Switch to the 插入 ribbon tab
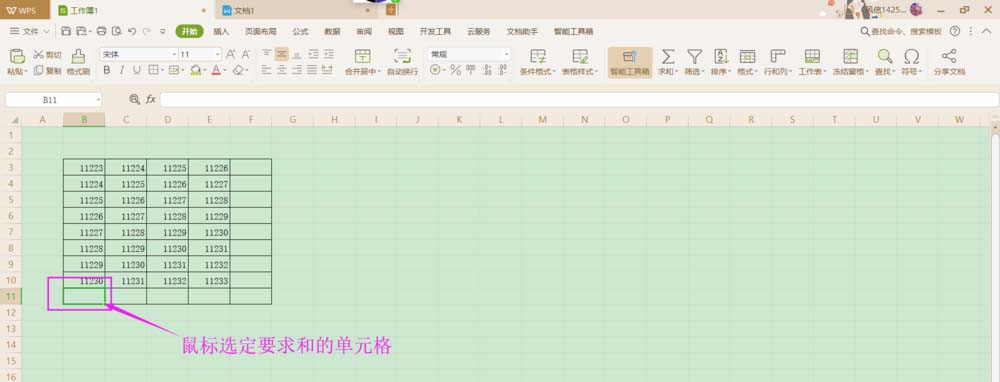This screenshot has width=1000, height=382. pos(221,31)
